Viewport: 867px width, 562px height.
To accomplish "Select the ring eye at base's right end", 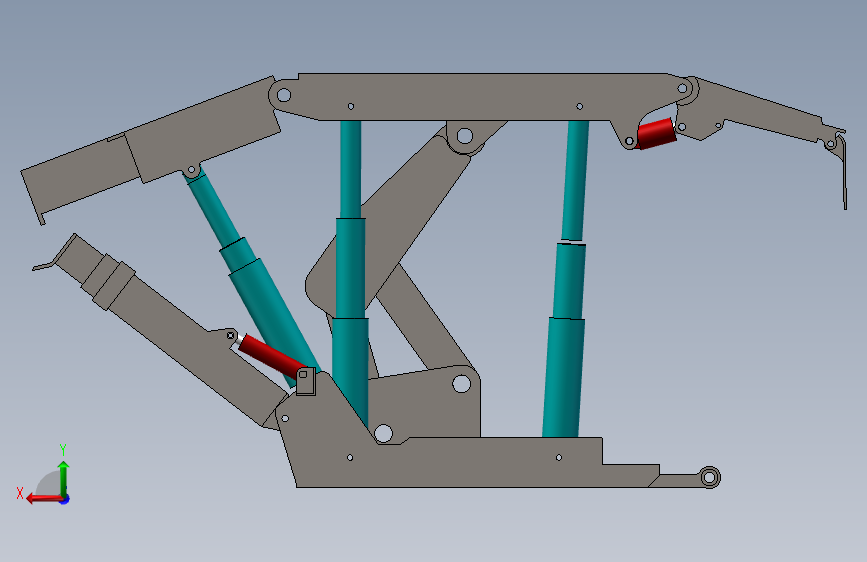I will [x=710, y=477].
